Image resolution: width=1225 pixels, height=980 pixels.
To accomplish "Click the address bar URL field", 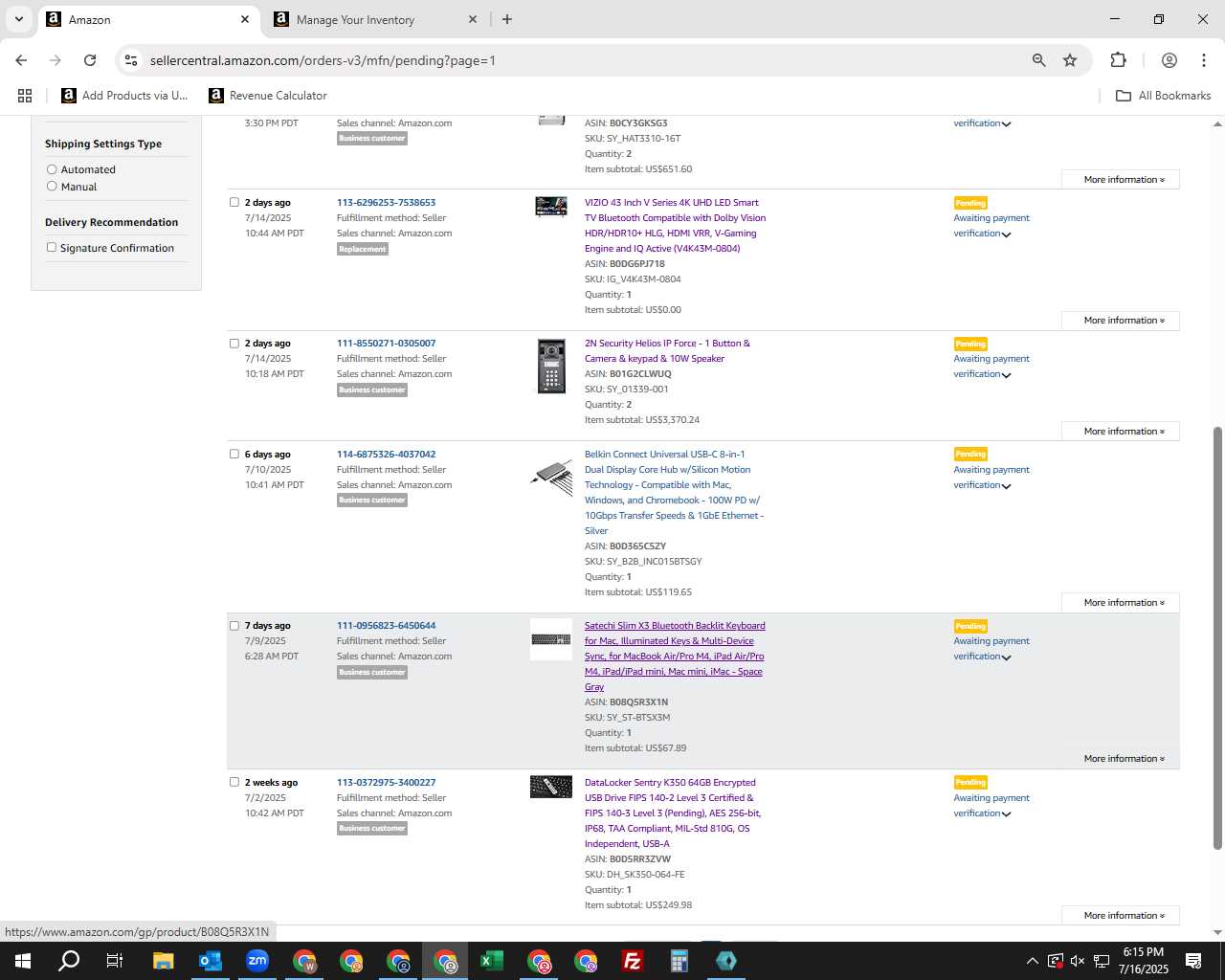I will pos(574,60).
